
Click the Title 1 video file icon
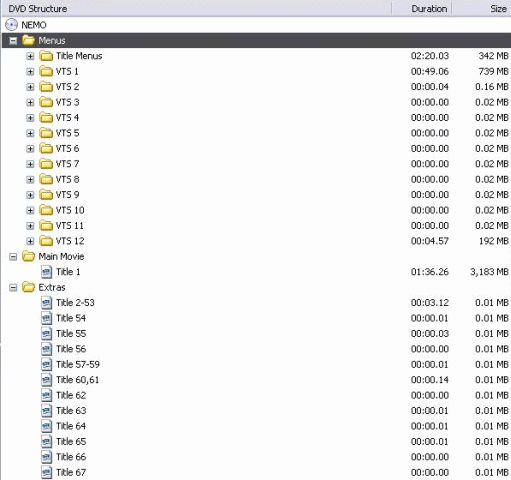(46, 272)
